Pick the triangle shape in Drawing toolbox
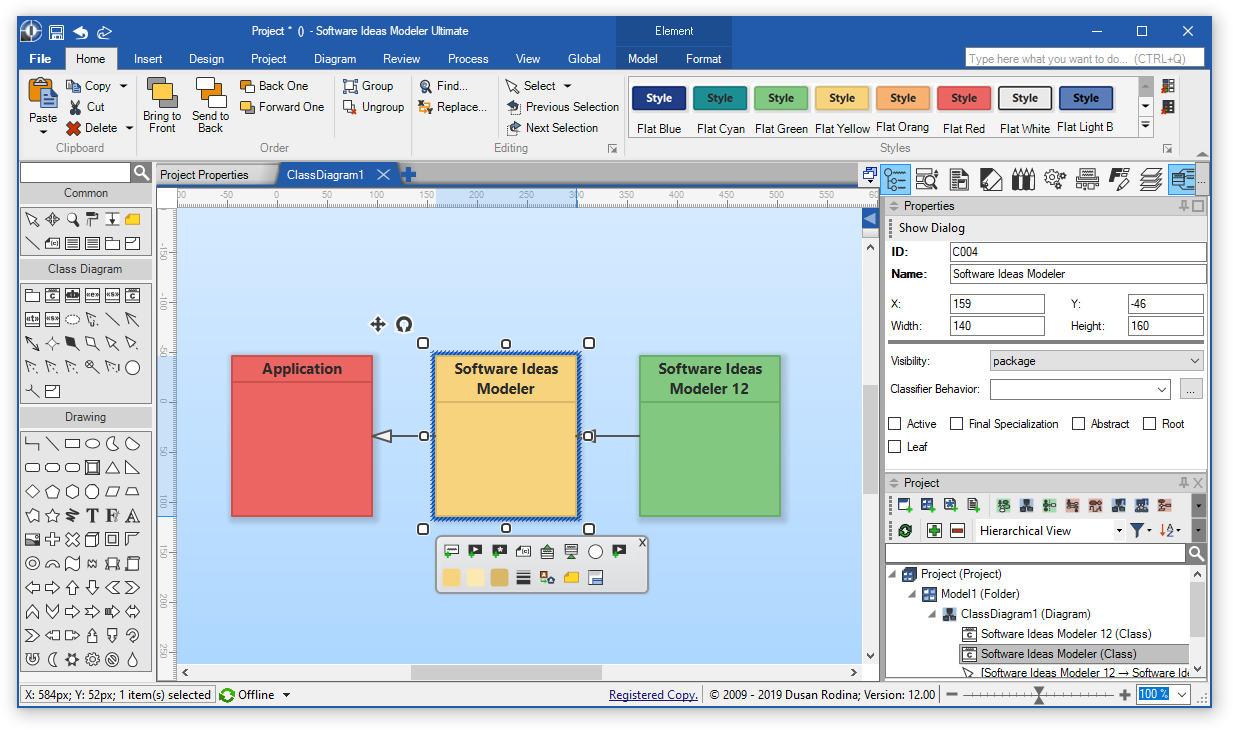Image resolution: width=1233 pixels, height=730 pixels. click(x=112, y=468)
